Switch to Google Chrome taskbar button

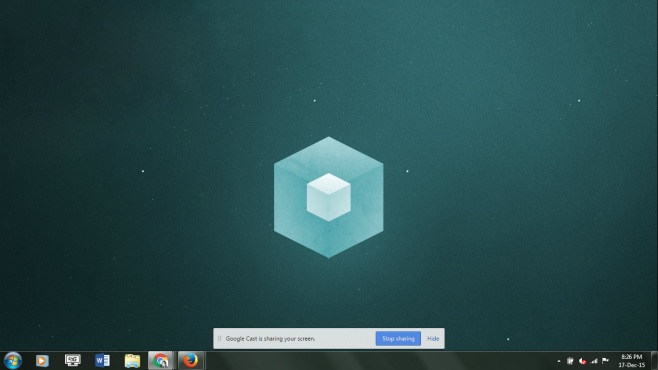pyautogui.click(x=161, y=360)
